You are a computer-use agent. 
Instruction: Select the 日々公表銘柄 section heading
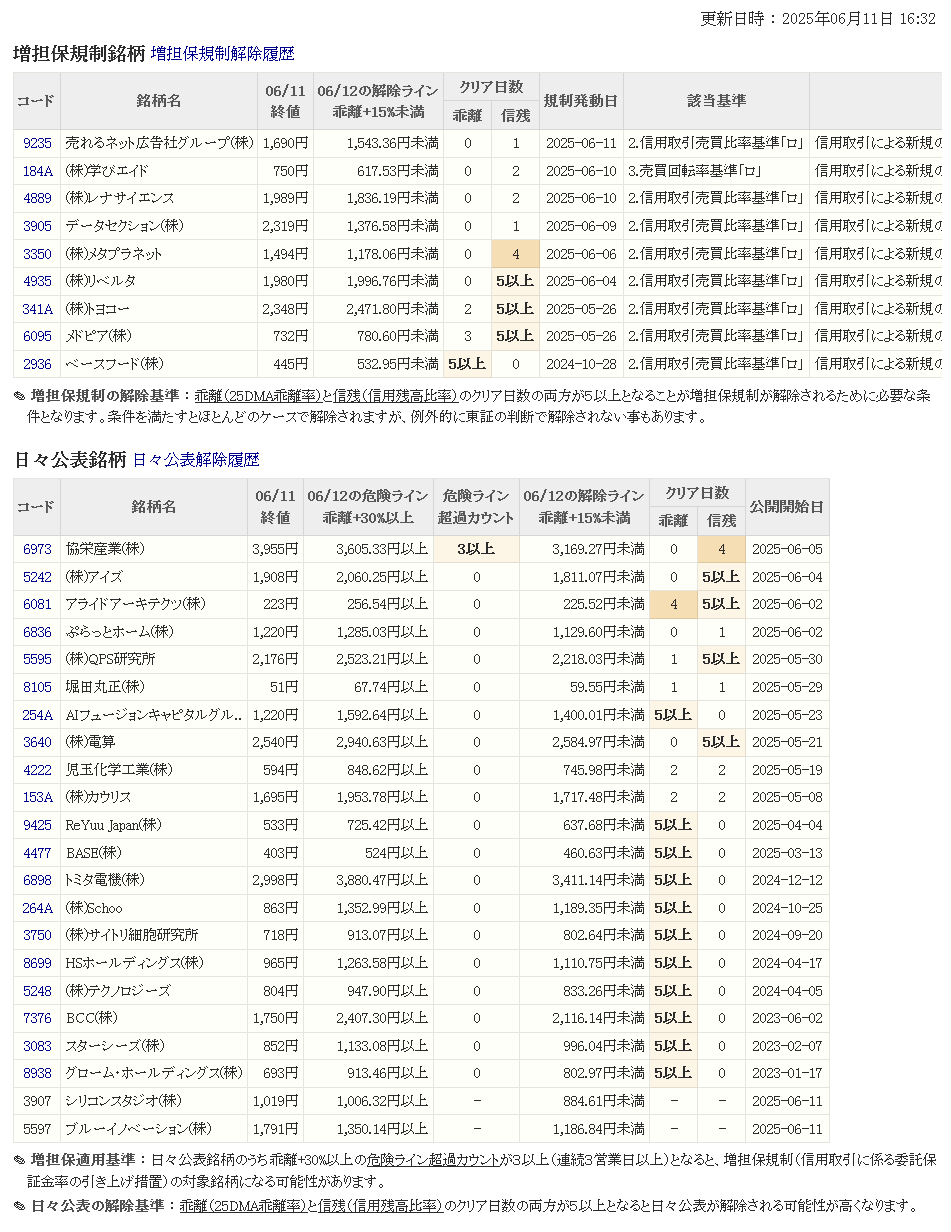point(70,460)
